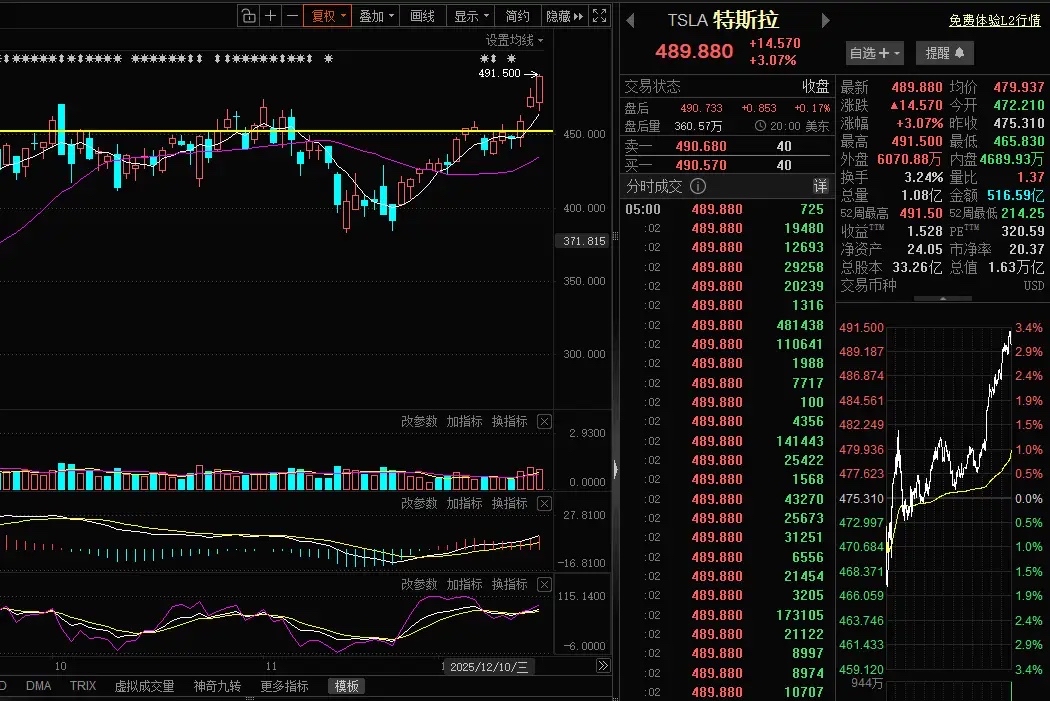
Task: Open the 显示 display dropdown
Action: click(x=471, y=15)
